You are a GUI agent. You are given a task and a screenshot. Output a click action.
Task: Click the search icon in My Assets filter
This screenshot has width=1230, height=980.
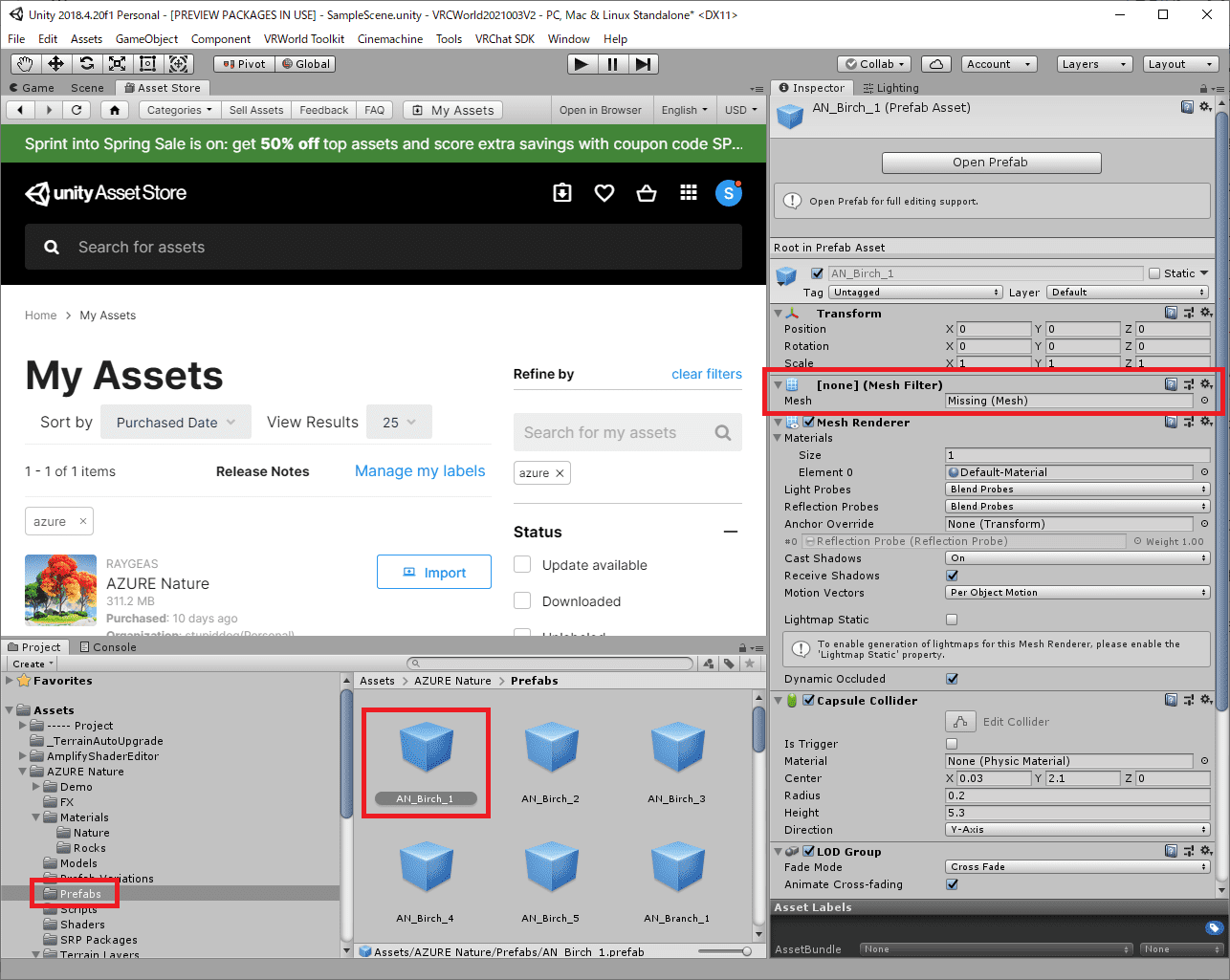pos(723,433)
